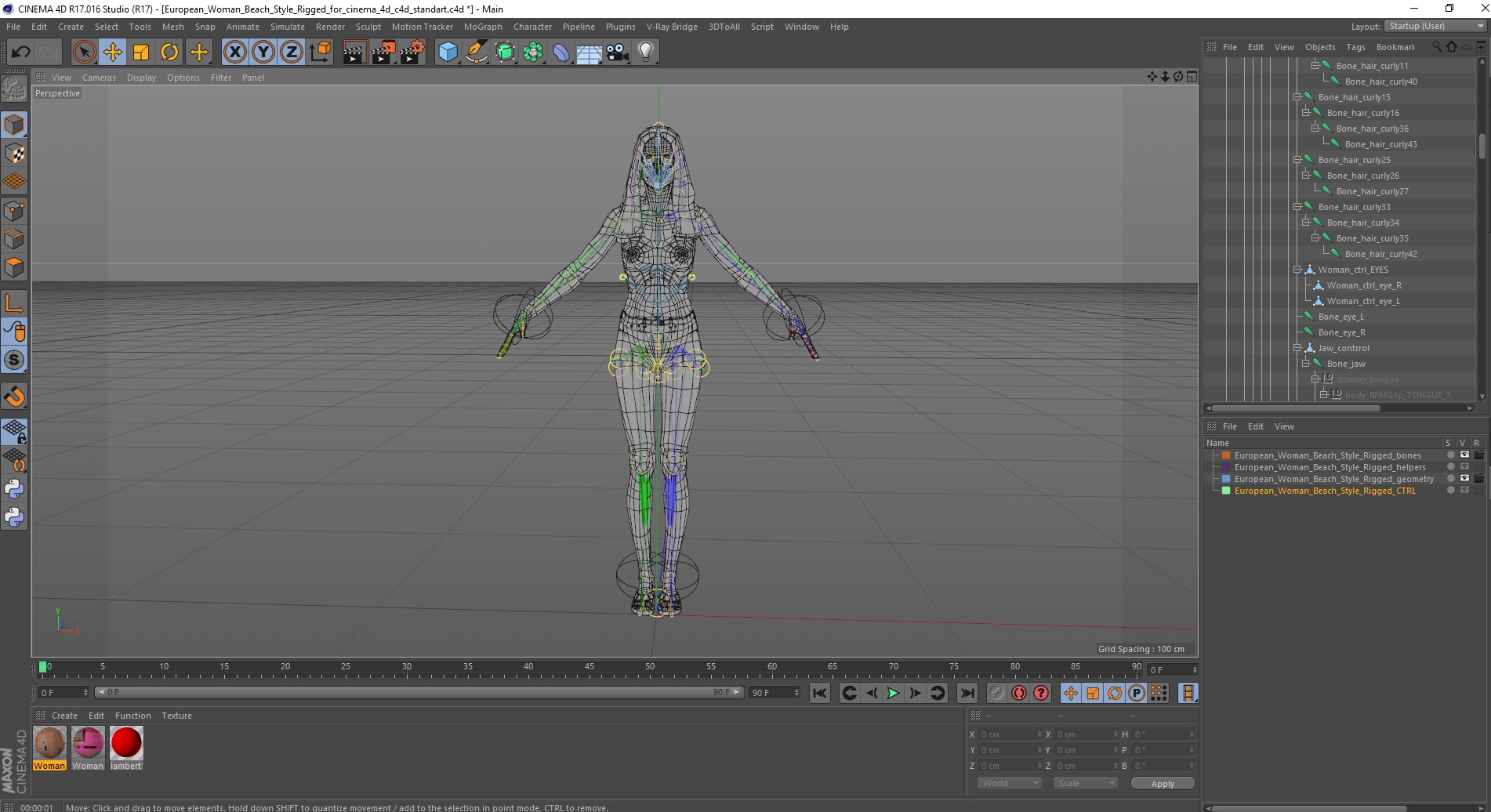Open the Render menu
Image resolution: width=1491 pixels, height=812 pixels.
click(x=330, y=27)
